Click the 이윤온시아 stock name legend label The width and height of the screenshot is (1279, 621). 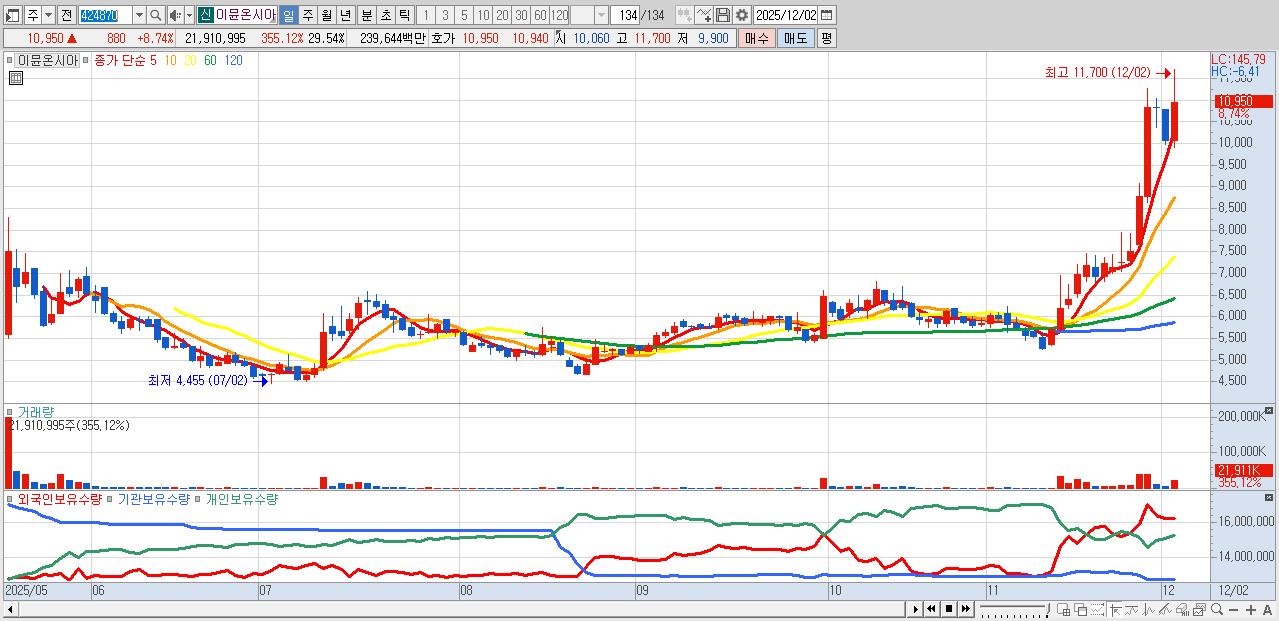[x=47, y=60]
